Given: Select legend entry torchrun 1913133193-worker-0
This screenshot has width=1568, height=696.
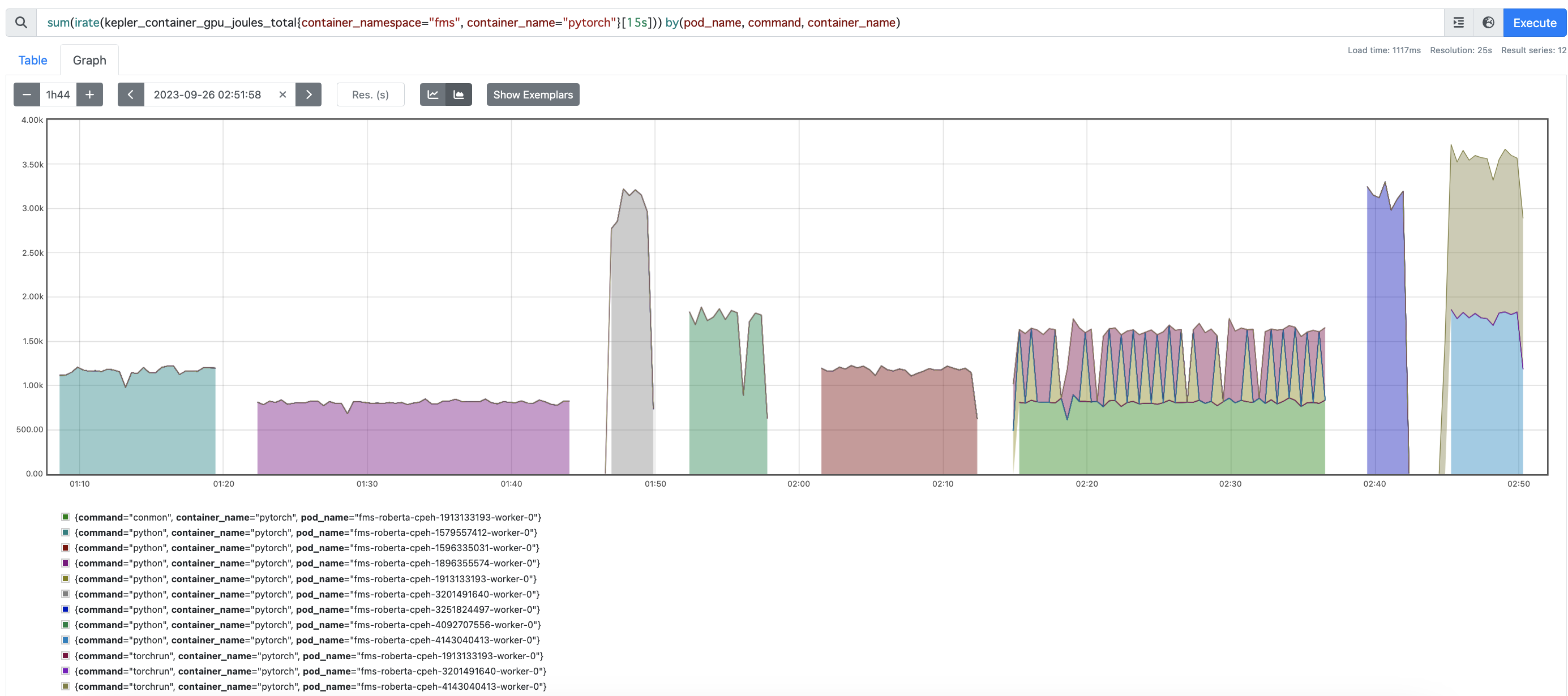Looking at the screenshot, I should (309, 656).
